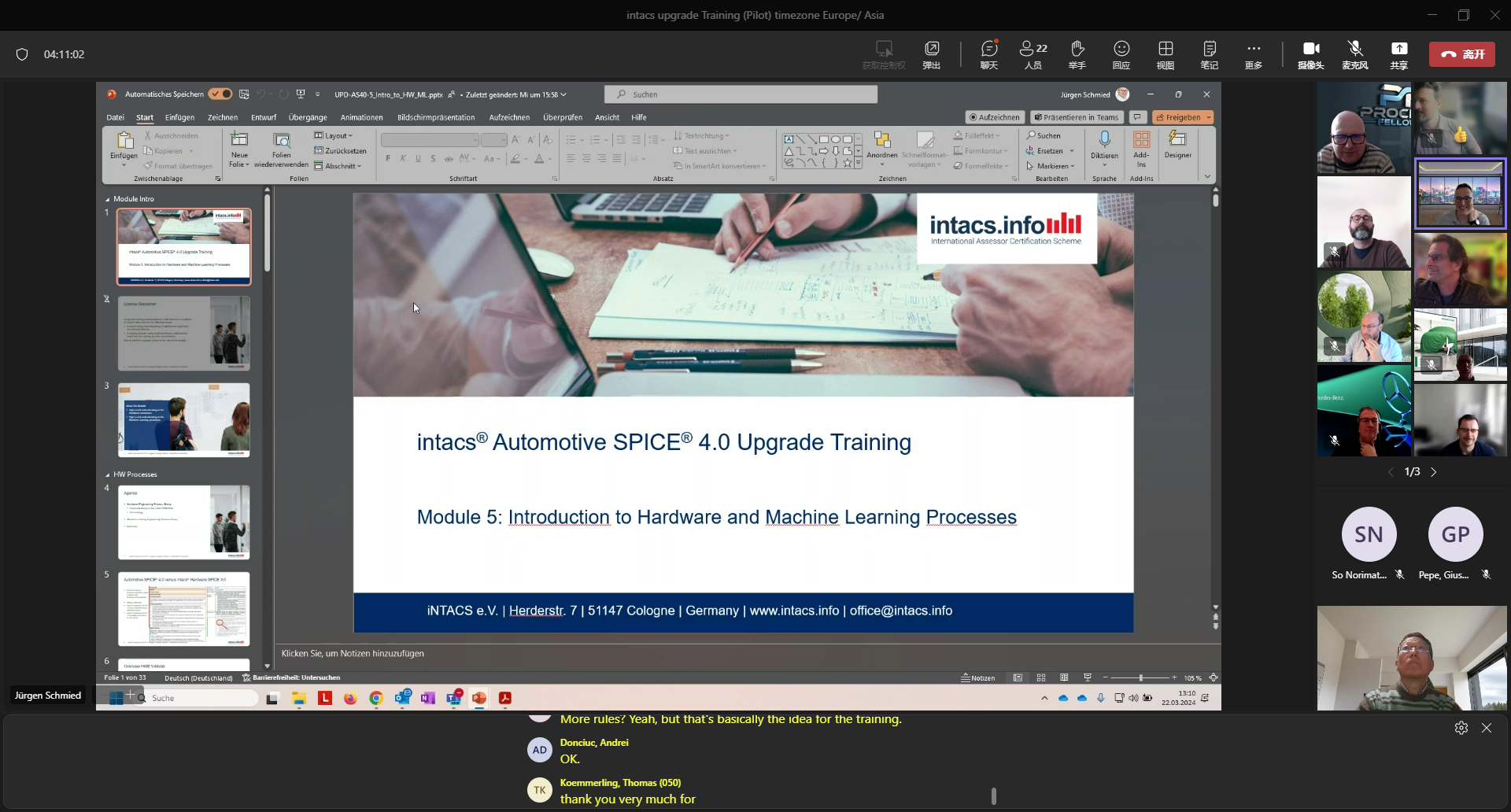Expand the Ersetzen dropdown arrow

click(1072, 150)
